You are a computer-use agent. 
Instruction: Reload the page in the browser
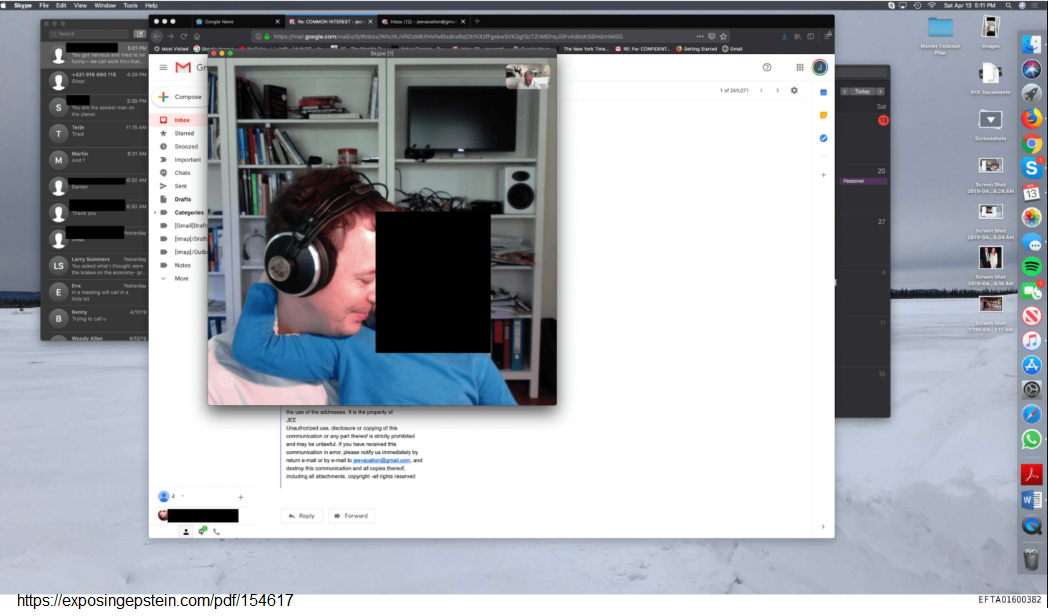click(x=184, y=37)
